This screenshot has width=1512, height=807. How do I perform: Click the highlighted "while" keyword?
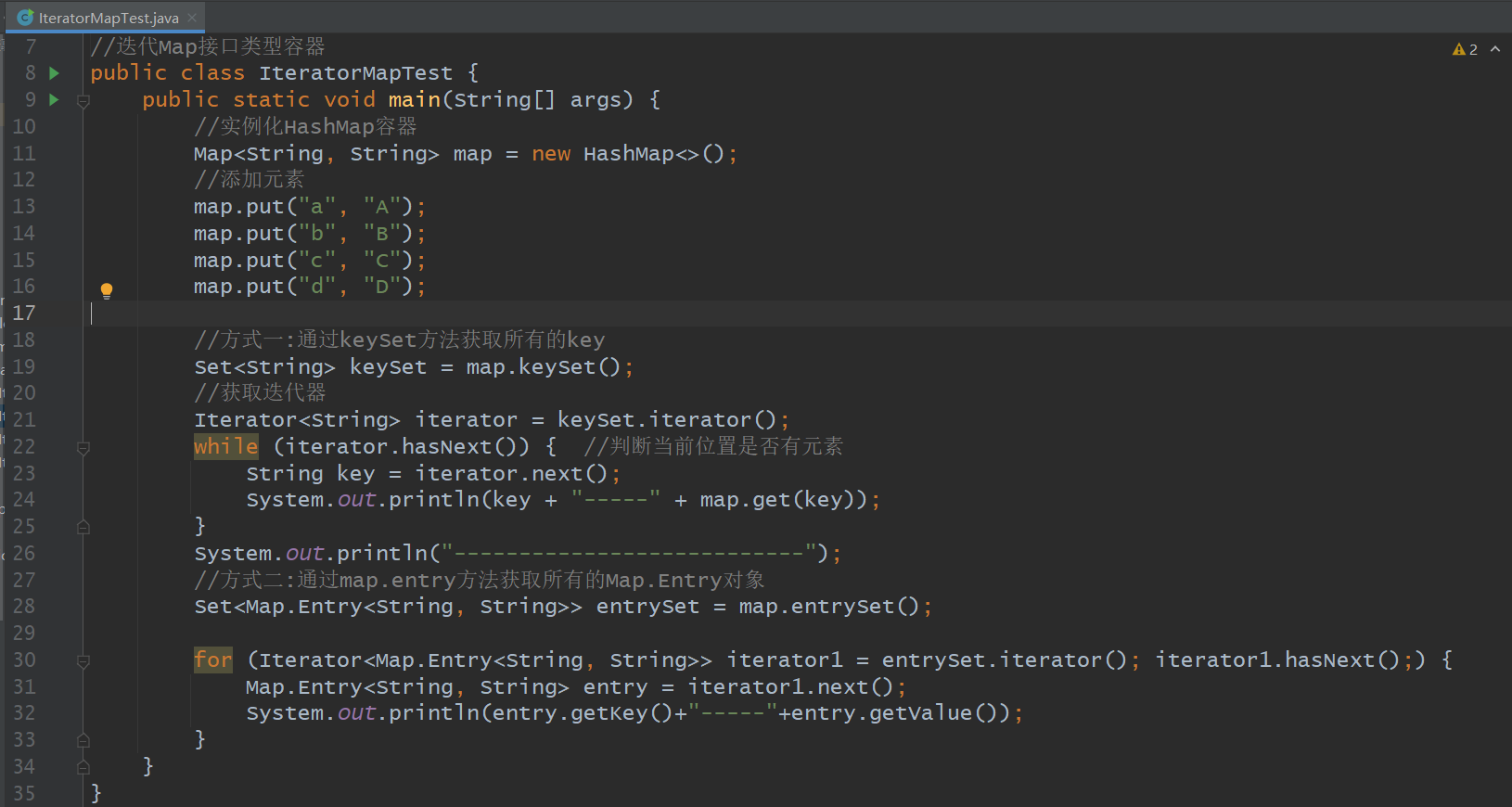click(x=225, y=446)
